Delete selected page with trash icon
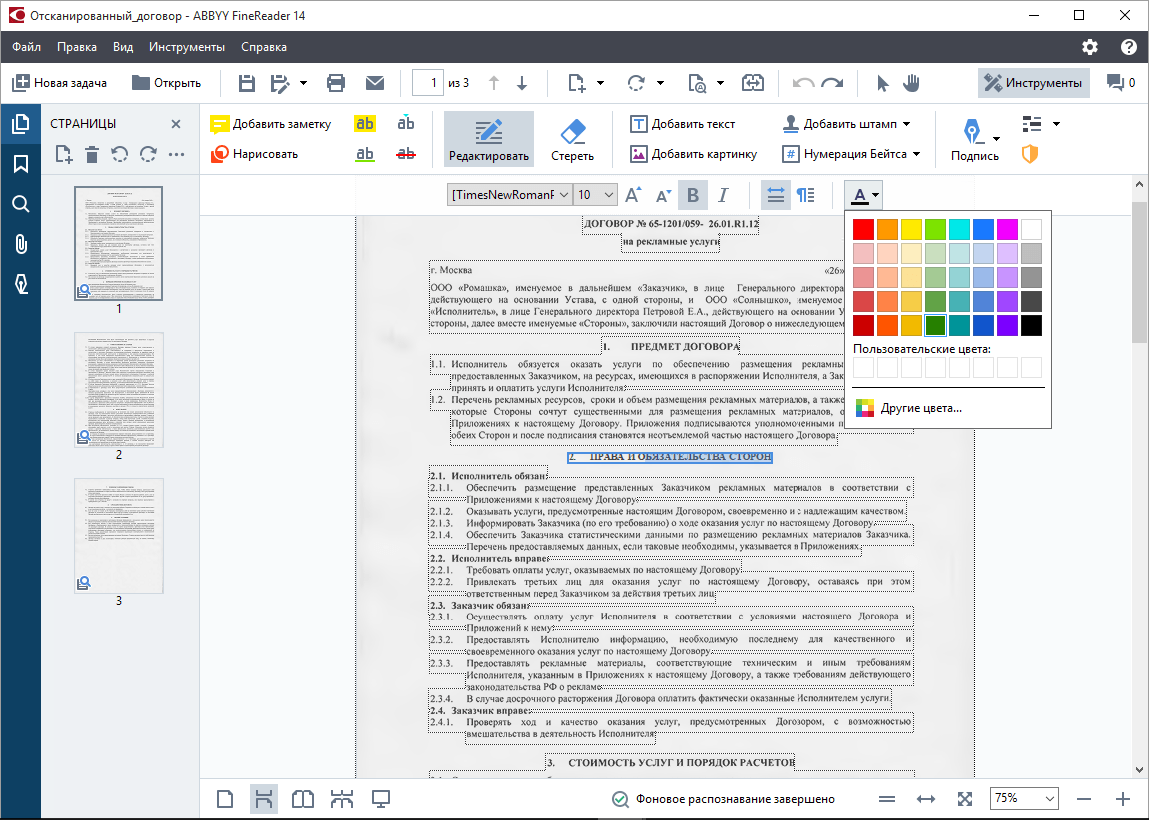1149x820 pixels. pyautogui.click(x=92, y=154)
